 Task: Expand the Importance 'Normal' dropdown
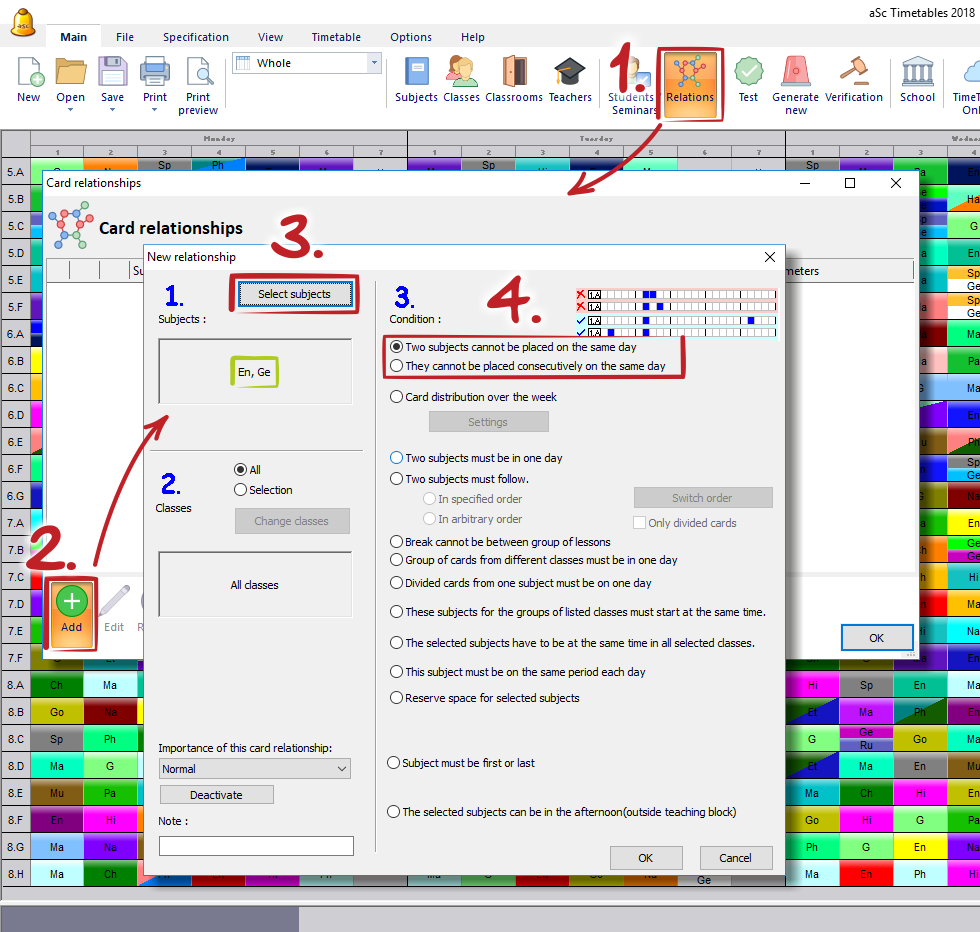[x=255, y=769]
